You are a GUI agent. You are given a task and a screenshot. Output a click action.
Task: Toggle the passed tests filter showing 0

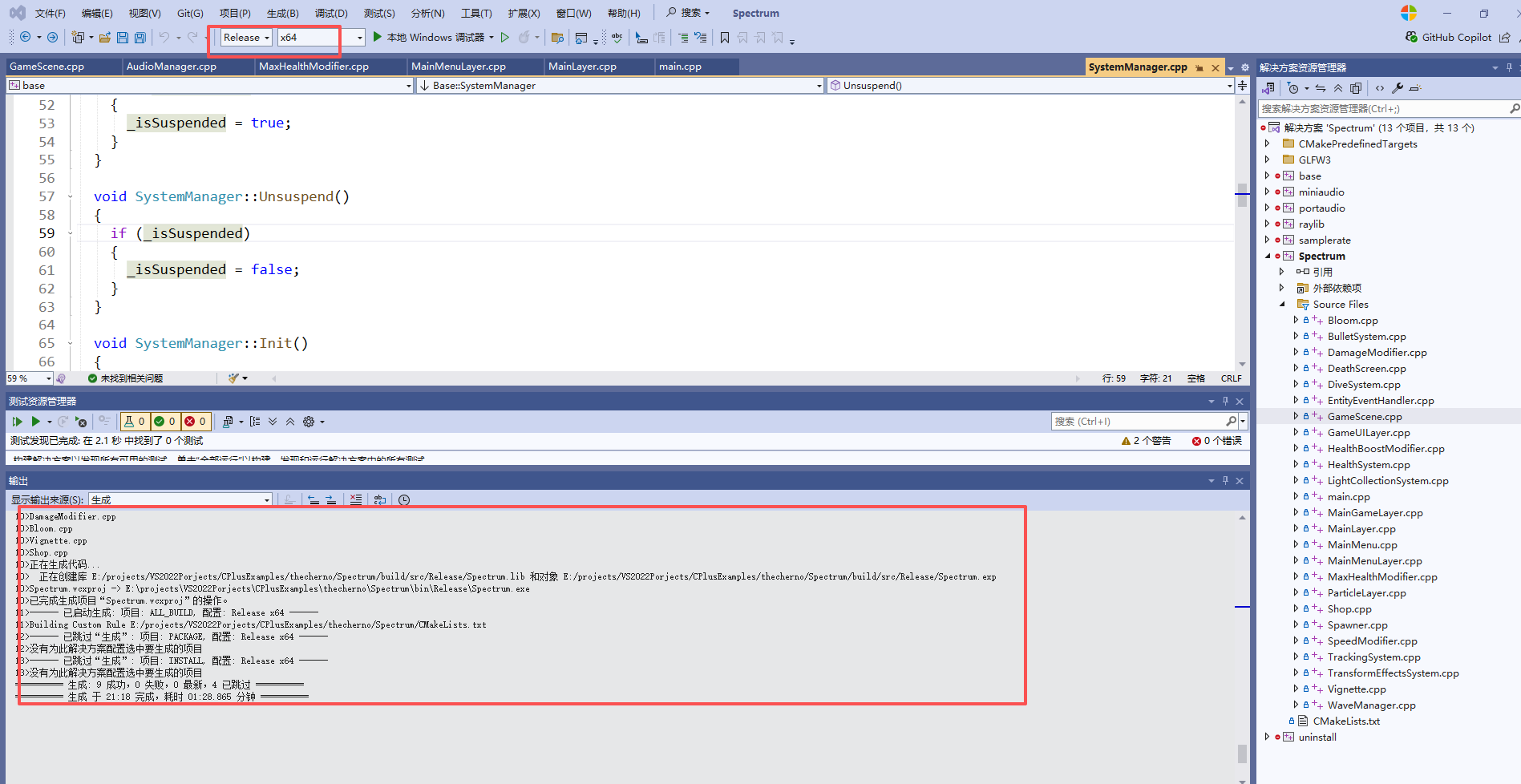click(166, 421)
